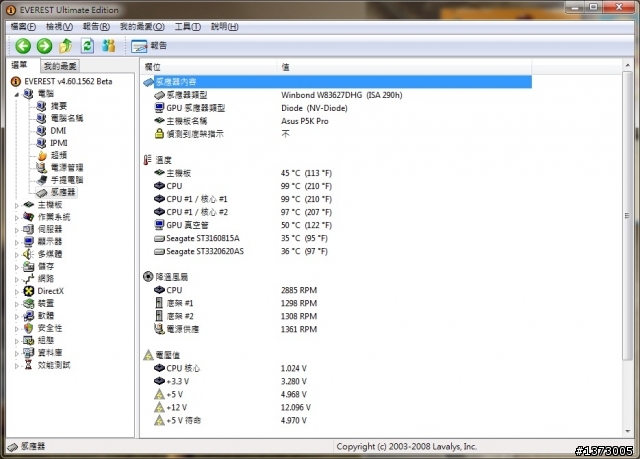The height and width of the screenshot is (459, 640).
Task: Go forward with the green right arrow
Action: [x=44, y=46]
